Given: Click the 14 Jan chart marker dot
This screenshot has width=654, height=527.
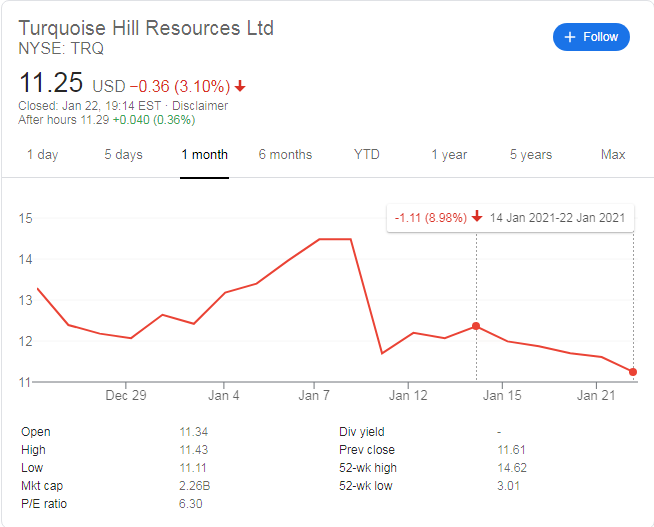Looking at the screenshot, I should coord(476,326).
